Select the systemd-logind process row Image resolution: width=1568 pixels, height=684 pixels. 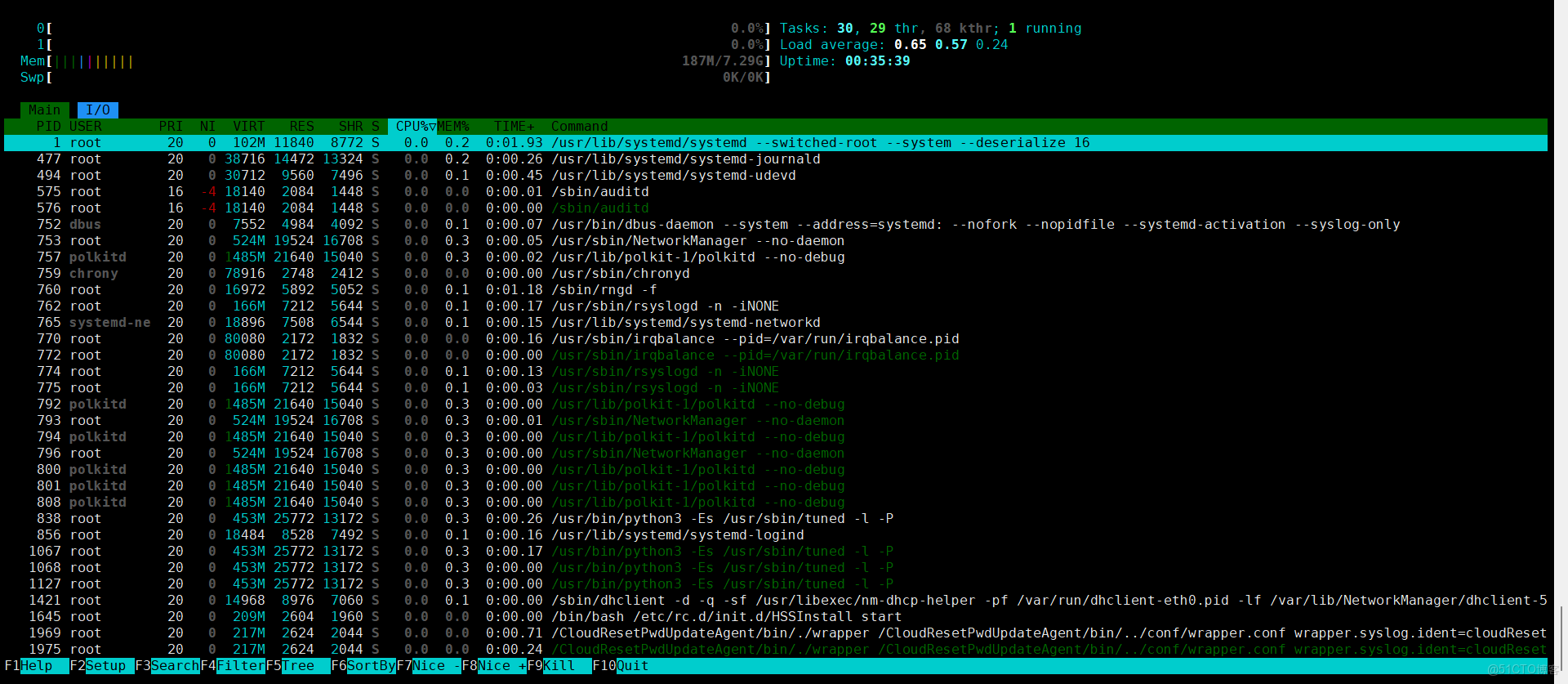(776, 535)
